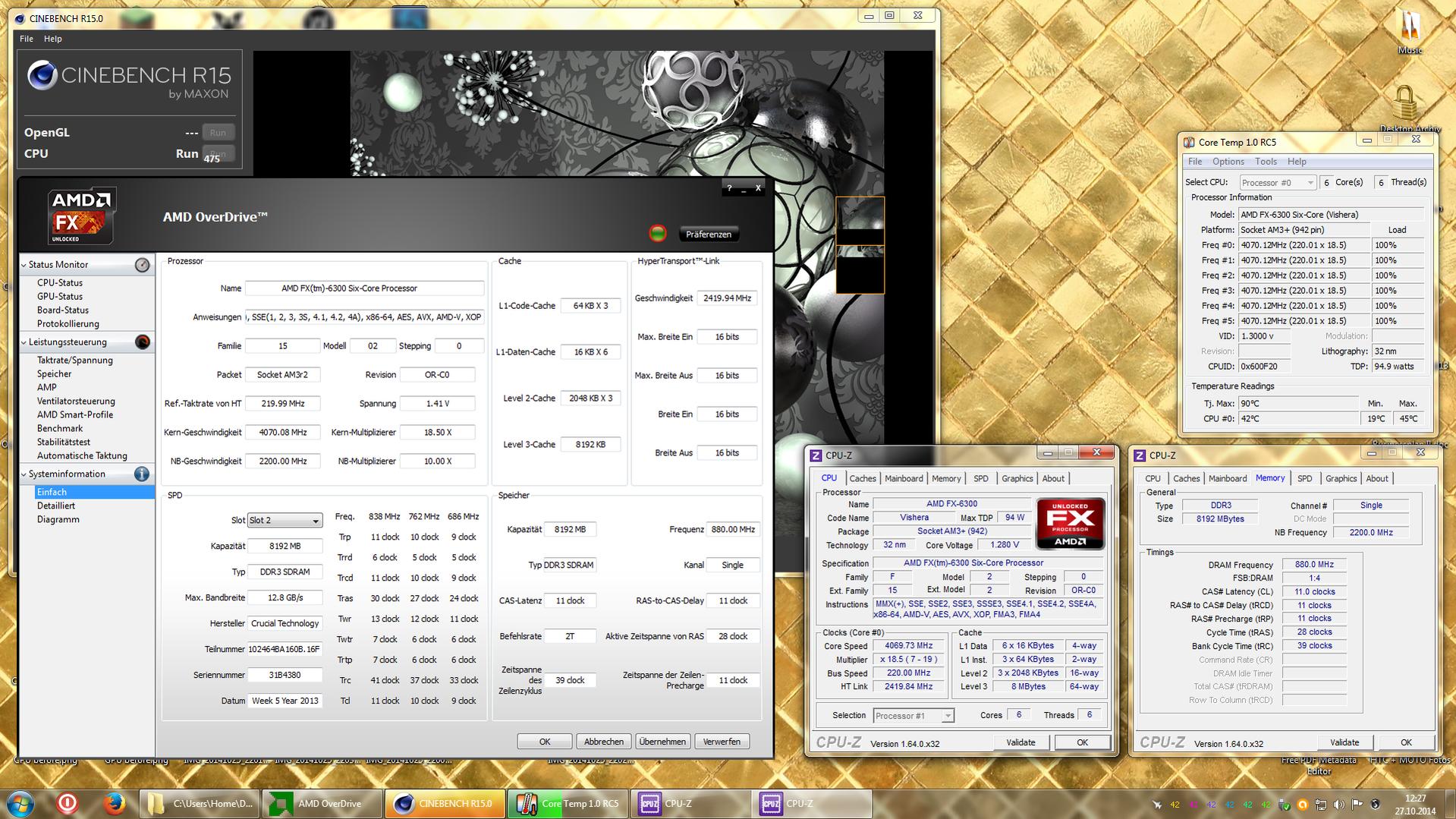Click the green status light beside Präferenzen
The height and width of the screenshot is (819, 1456).
[658, 234]
